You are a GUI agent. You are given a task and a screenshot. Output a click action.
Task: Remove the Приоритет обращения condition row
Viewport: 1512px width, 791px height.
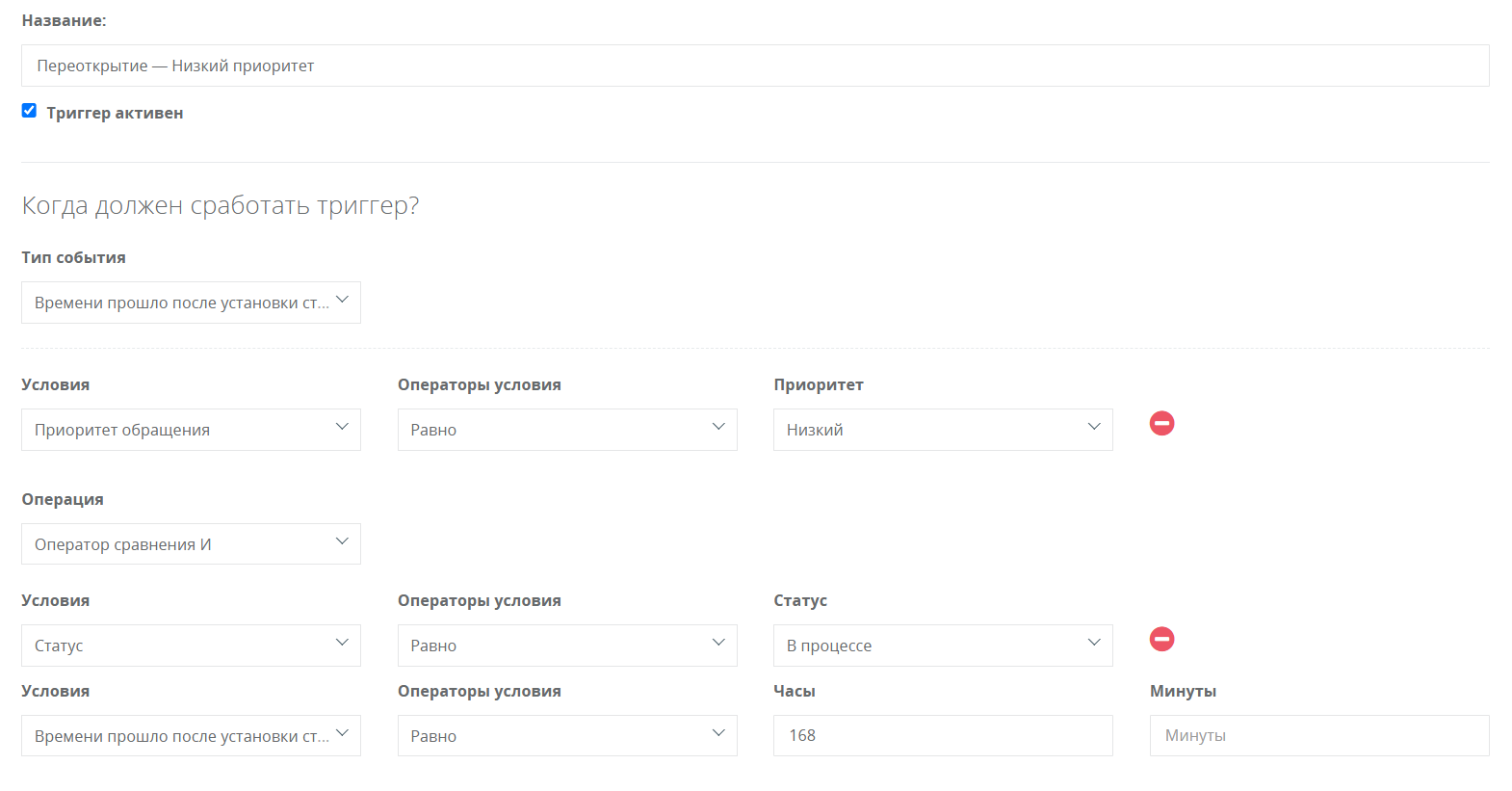point(1162,423)
